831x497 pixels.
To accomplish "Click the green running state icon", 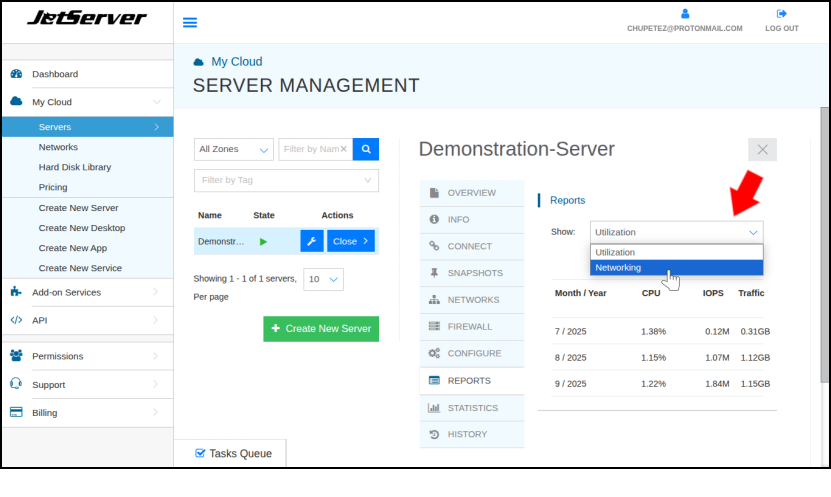I will pyautogui.click(x=263, y=241).
